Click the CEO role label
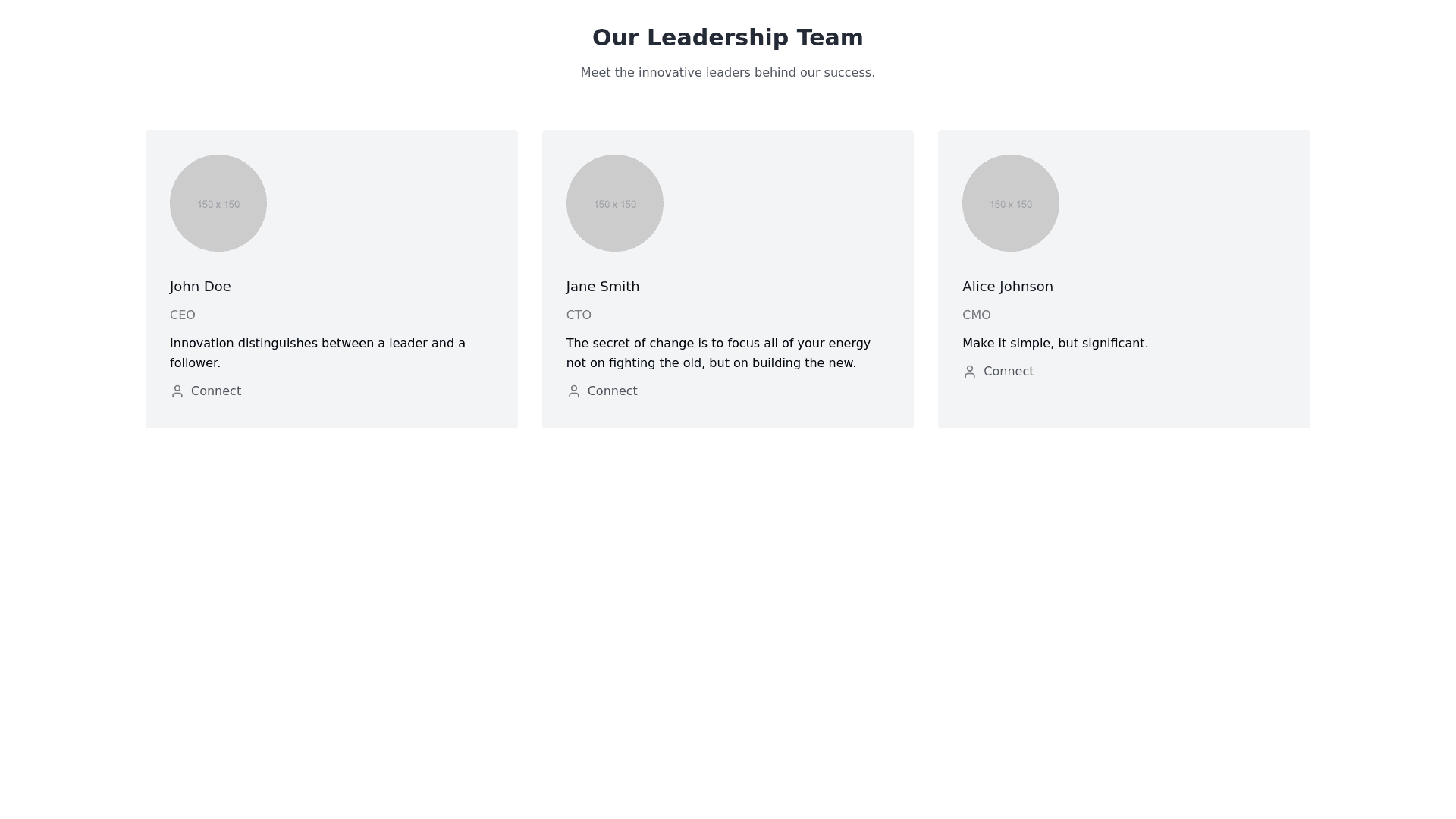This screenshot has width=1456, height=819. pyautogui.click(x=183, y=315)
